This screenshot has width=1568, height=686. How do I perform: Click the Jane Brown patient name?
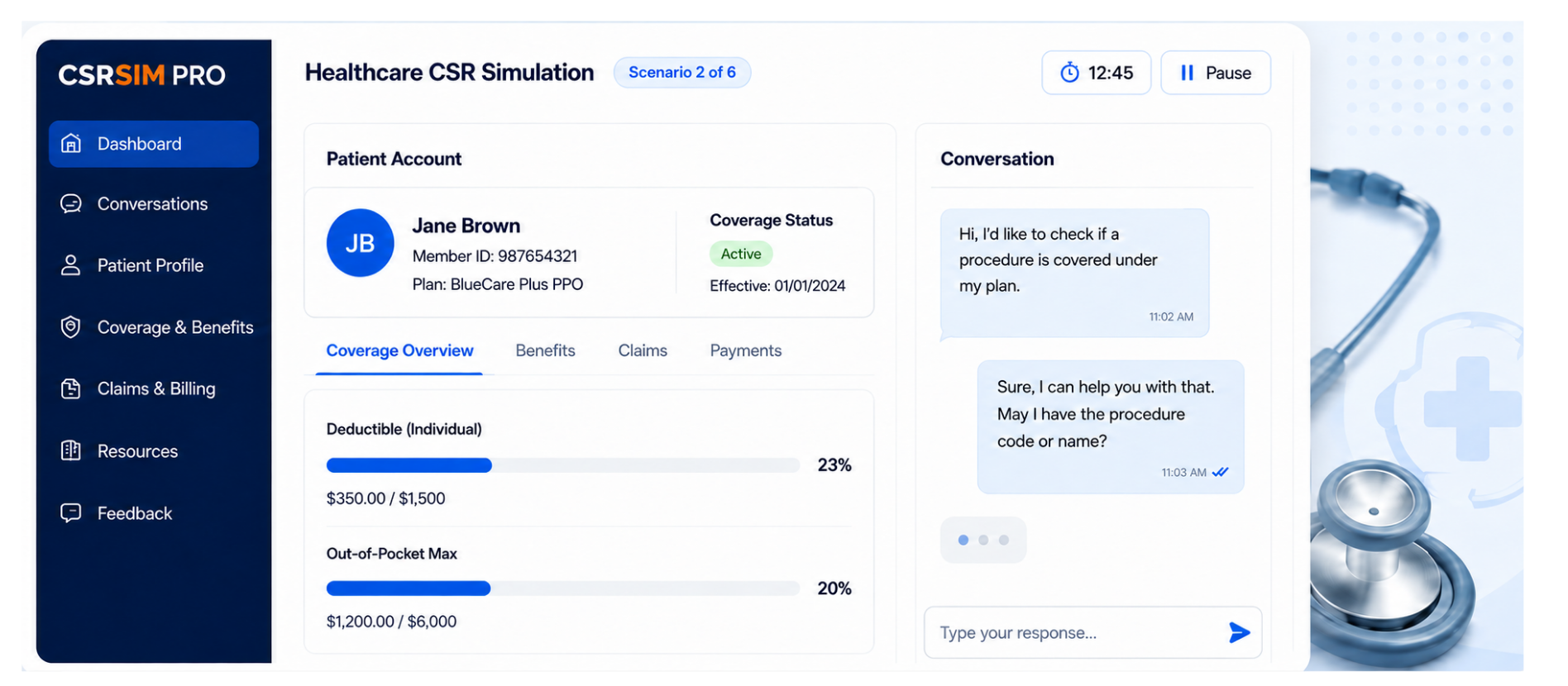coord(466,226)
